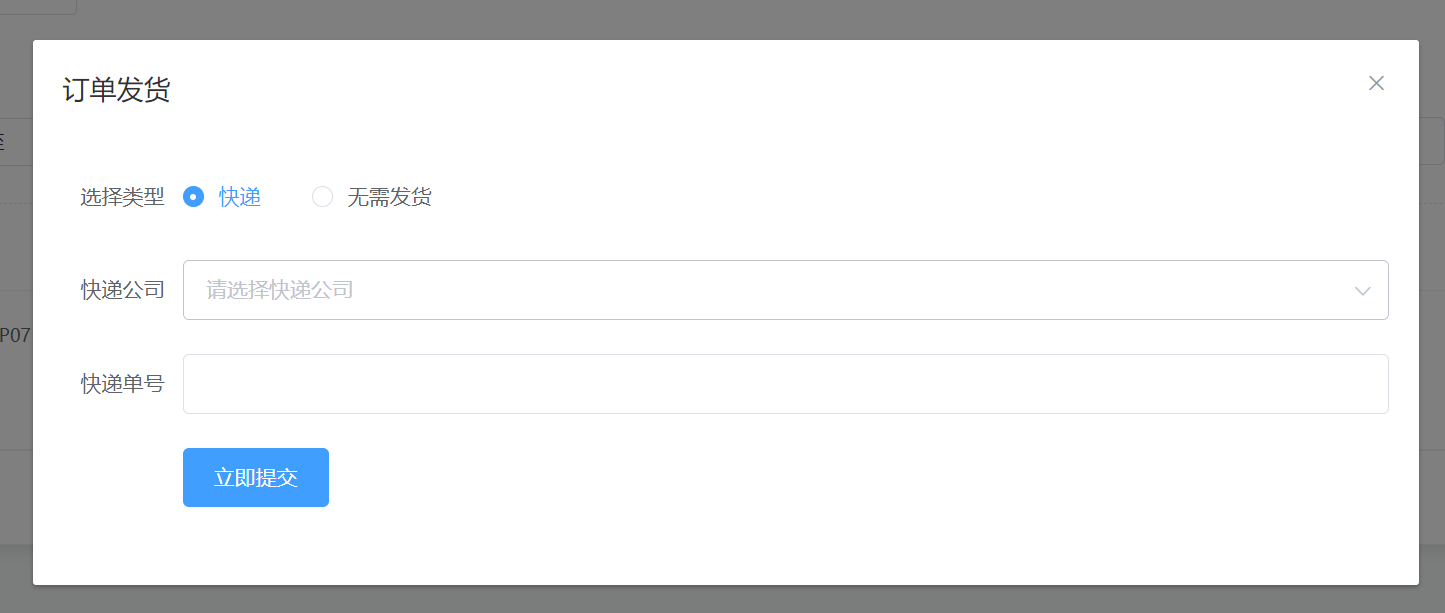
Task: Click the cut-off button at top-left corner
Action: 38,7
